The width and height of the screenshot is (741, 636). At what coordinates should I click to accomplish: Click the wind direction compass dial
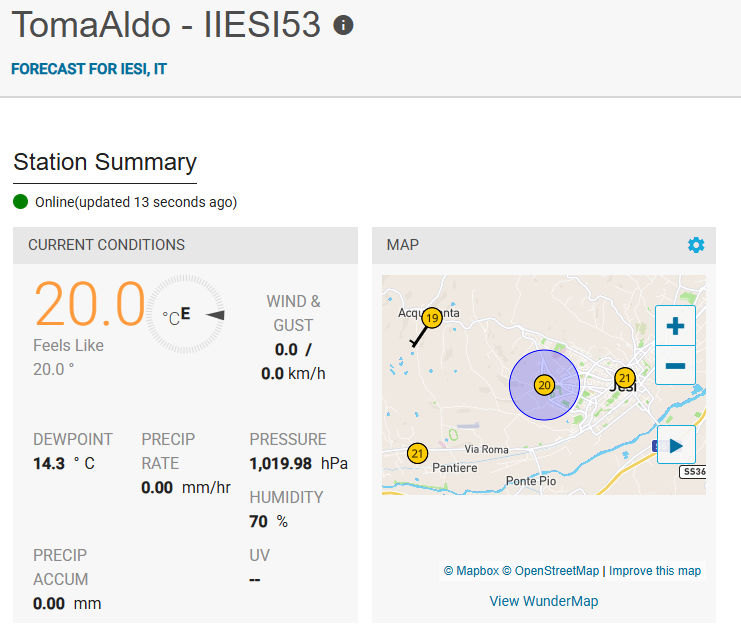pos(186,315)
